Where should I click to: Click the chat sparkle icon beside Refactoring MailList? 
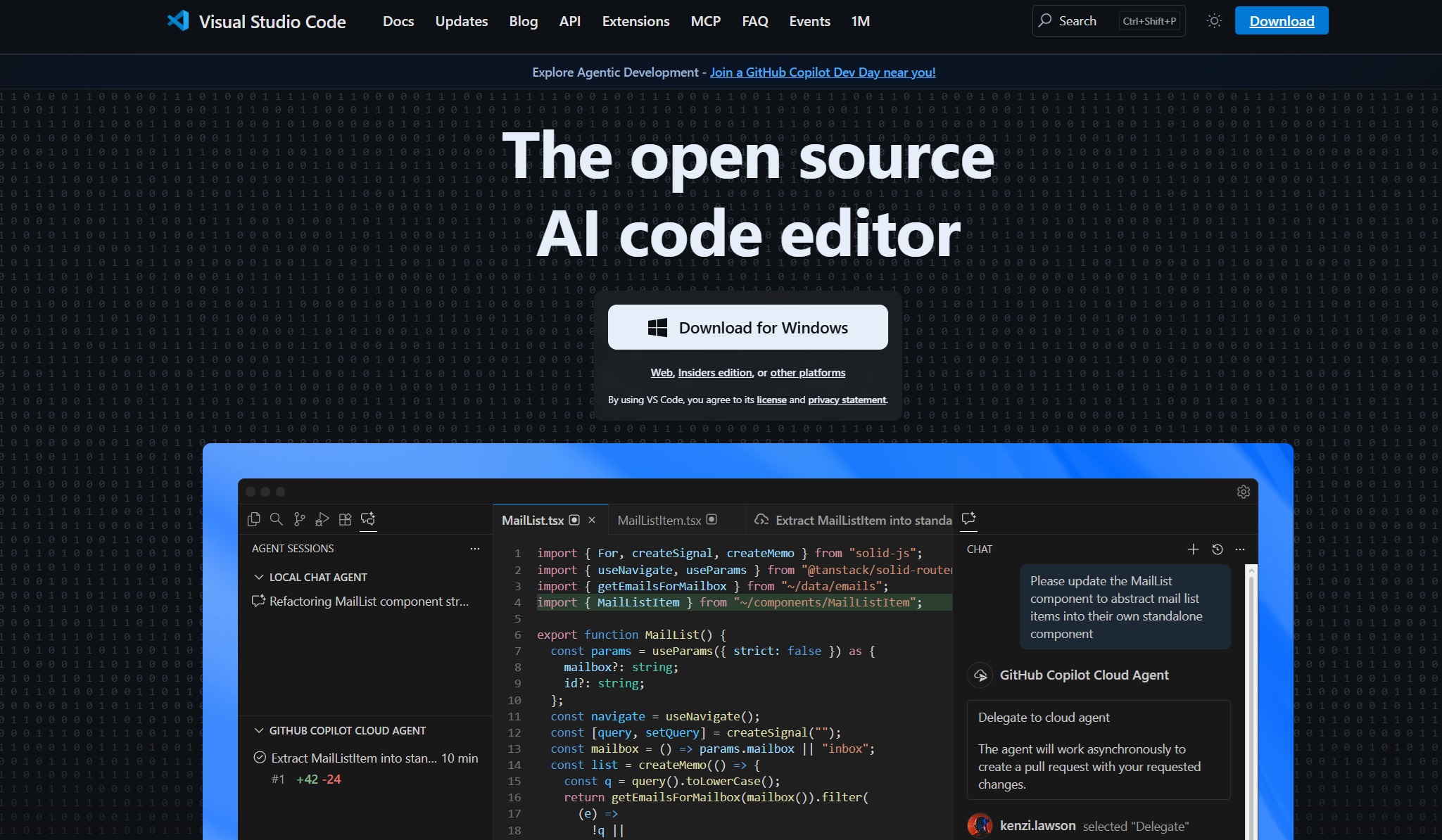258,601
